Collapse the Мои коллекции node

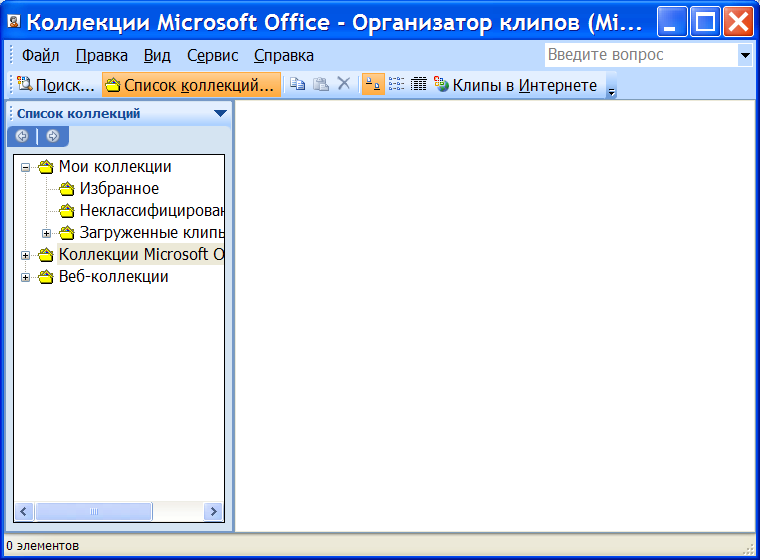[25, 168]
